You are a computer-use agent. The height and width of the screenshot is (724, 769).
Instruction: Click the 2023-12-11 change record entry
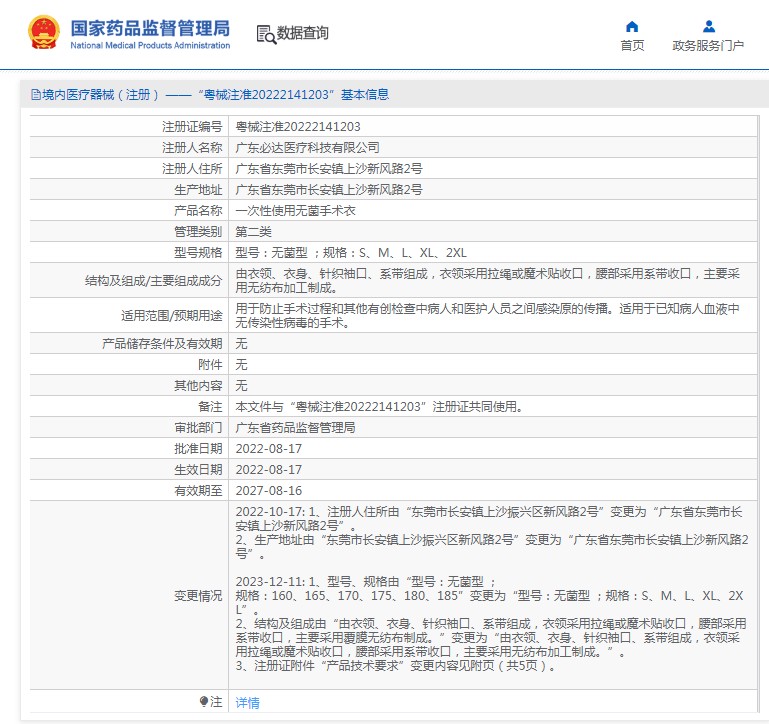tap(491, 624)
